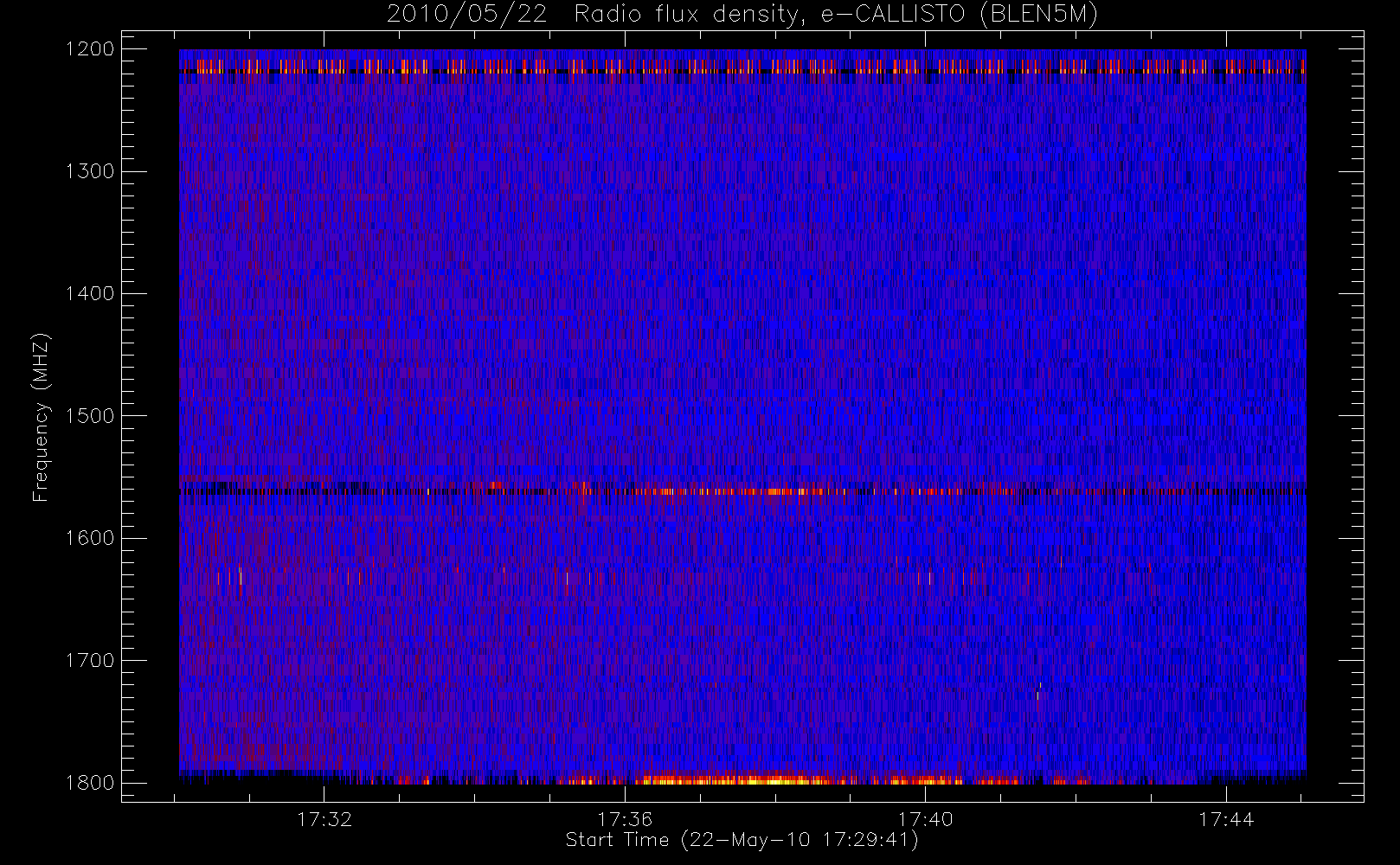Click the 1400 frequency tick label
This screenshot has width=1400, height=865.
[90, 293]
